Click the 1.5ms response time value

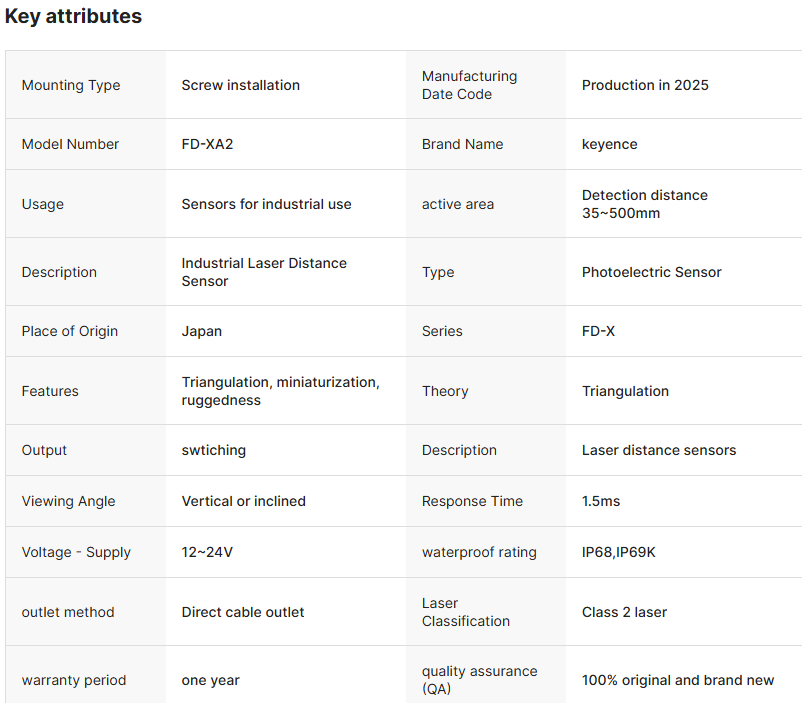point(600,501)
